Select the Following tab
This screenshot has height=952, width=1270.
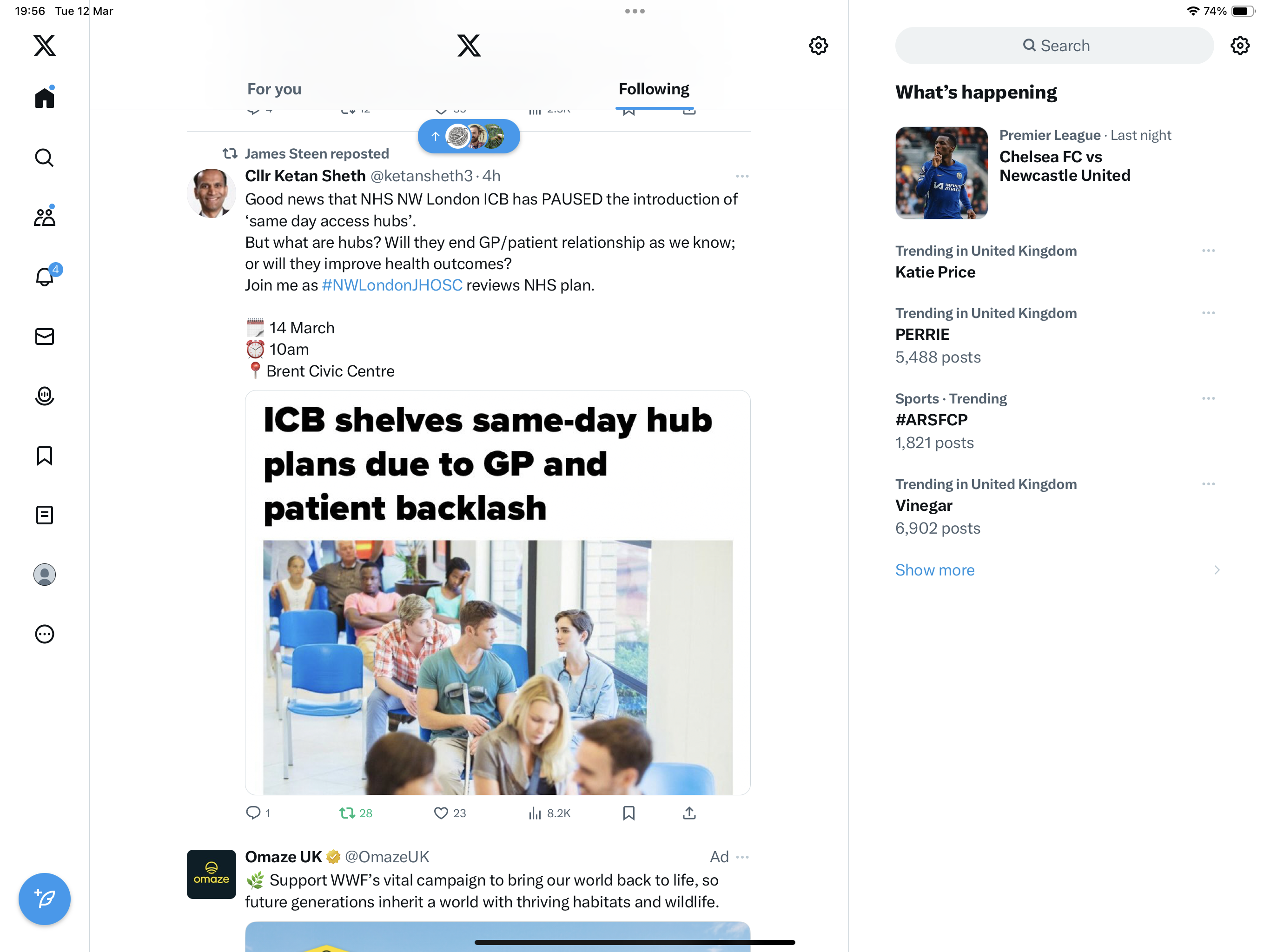click(654, 89)
